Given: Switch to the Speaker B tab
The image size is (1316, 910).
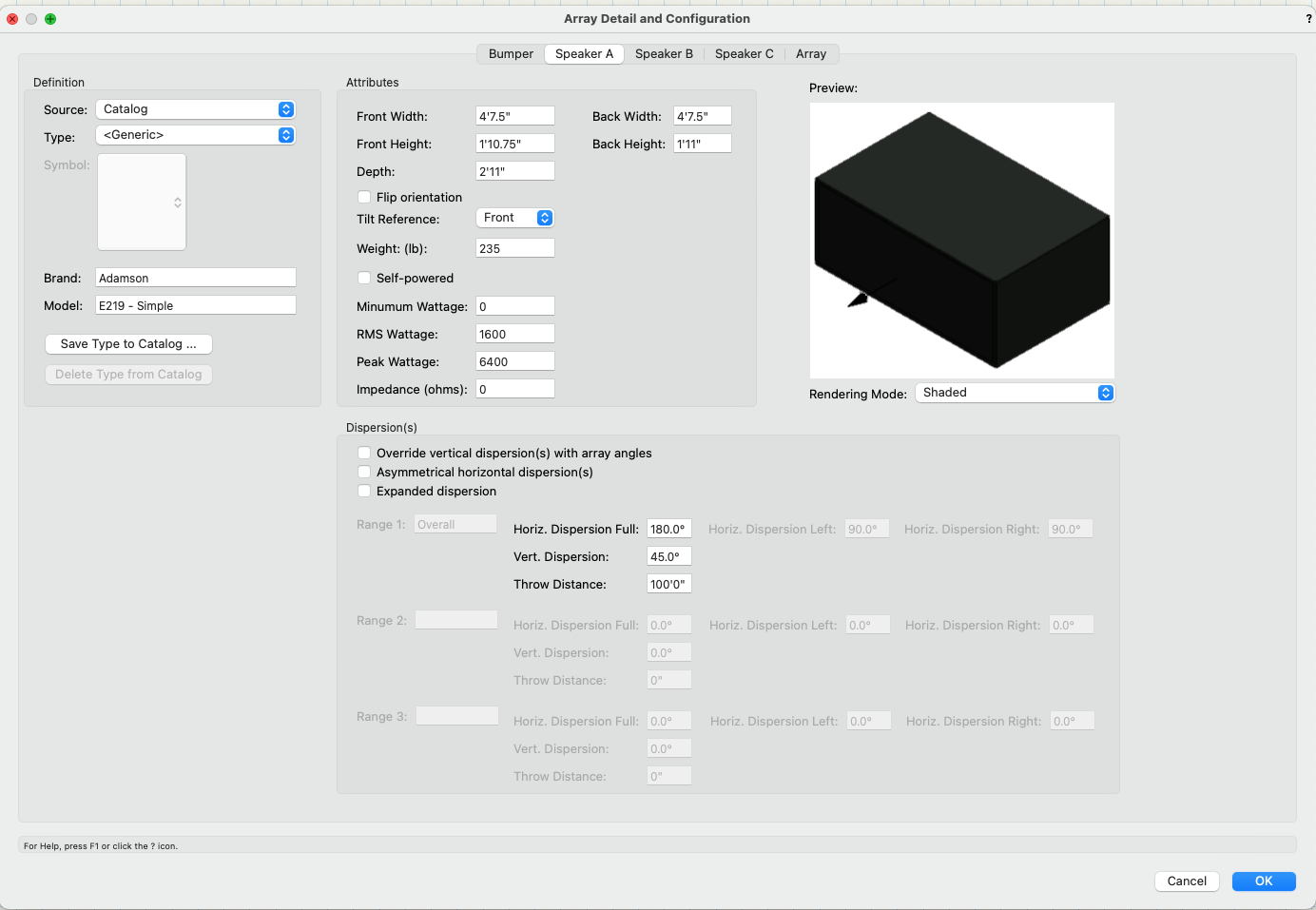Looking at the screenshot, I should pos(664,54).
